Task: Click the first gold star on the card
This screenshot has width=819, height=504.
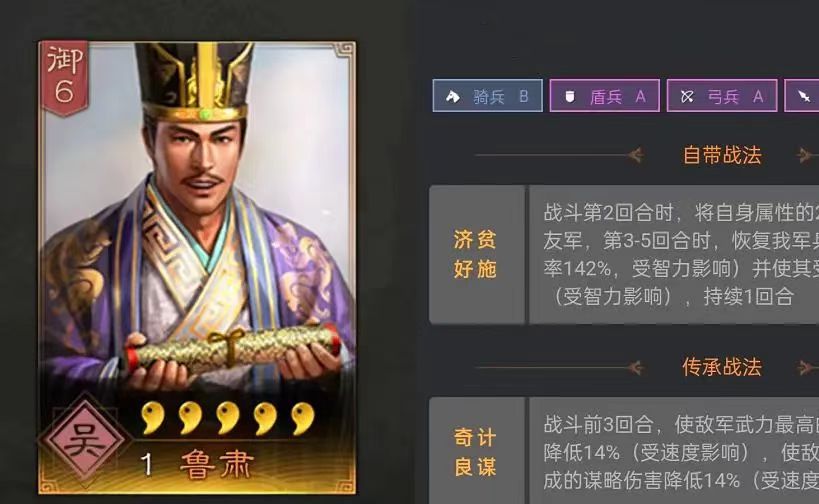Action: (x=153, y=418)
